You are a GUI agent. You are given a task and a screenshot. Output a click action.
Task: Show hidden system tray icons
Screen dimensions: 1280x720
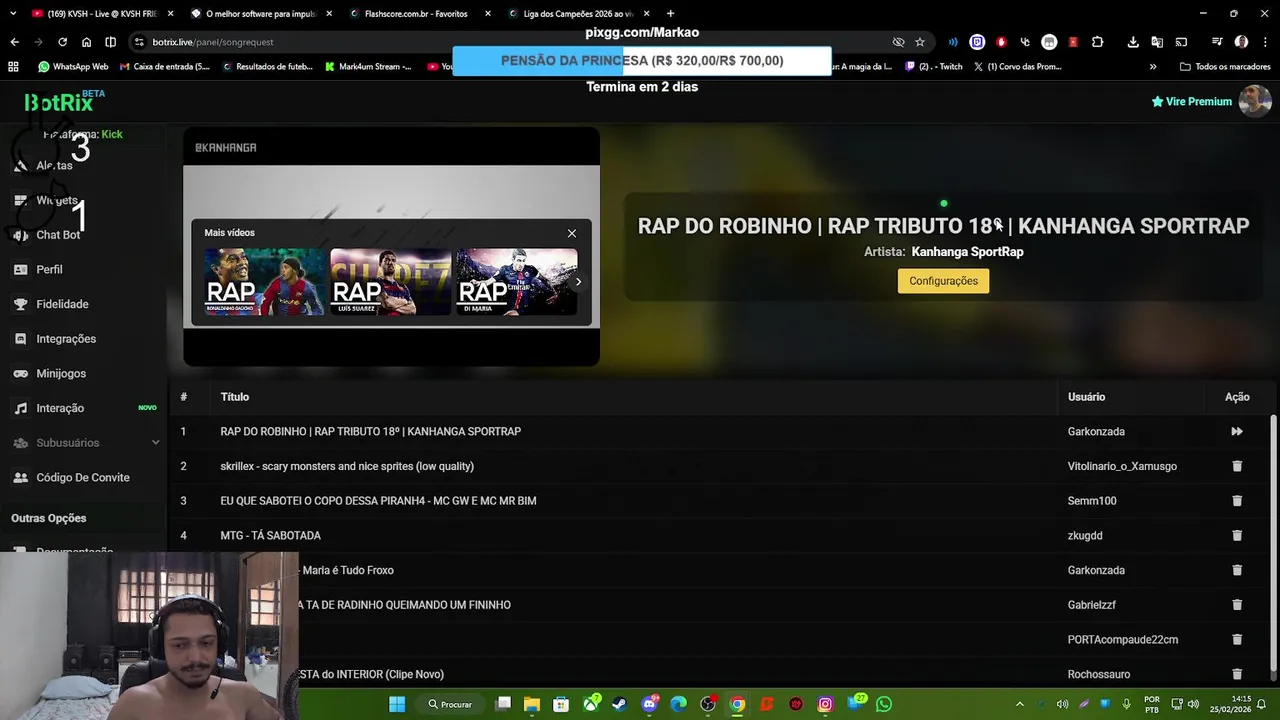(1020, 704)
